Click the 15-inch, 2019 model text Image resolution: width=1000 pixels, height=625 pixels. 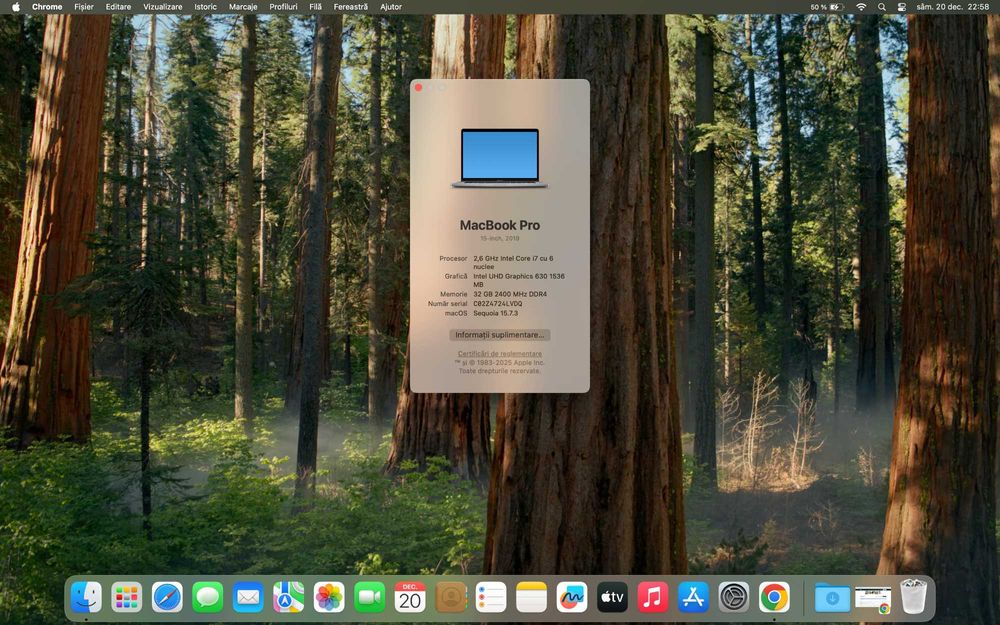pyautogui.click(x=499, y=239)
